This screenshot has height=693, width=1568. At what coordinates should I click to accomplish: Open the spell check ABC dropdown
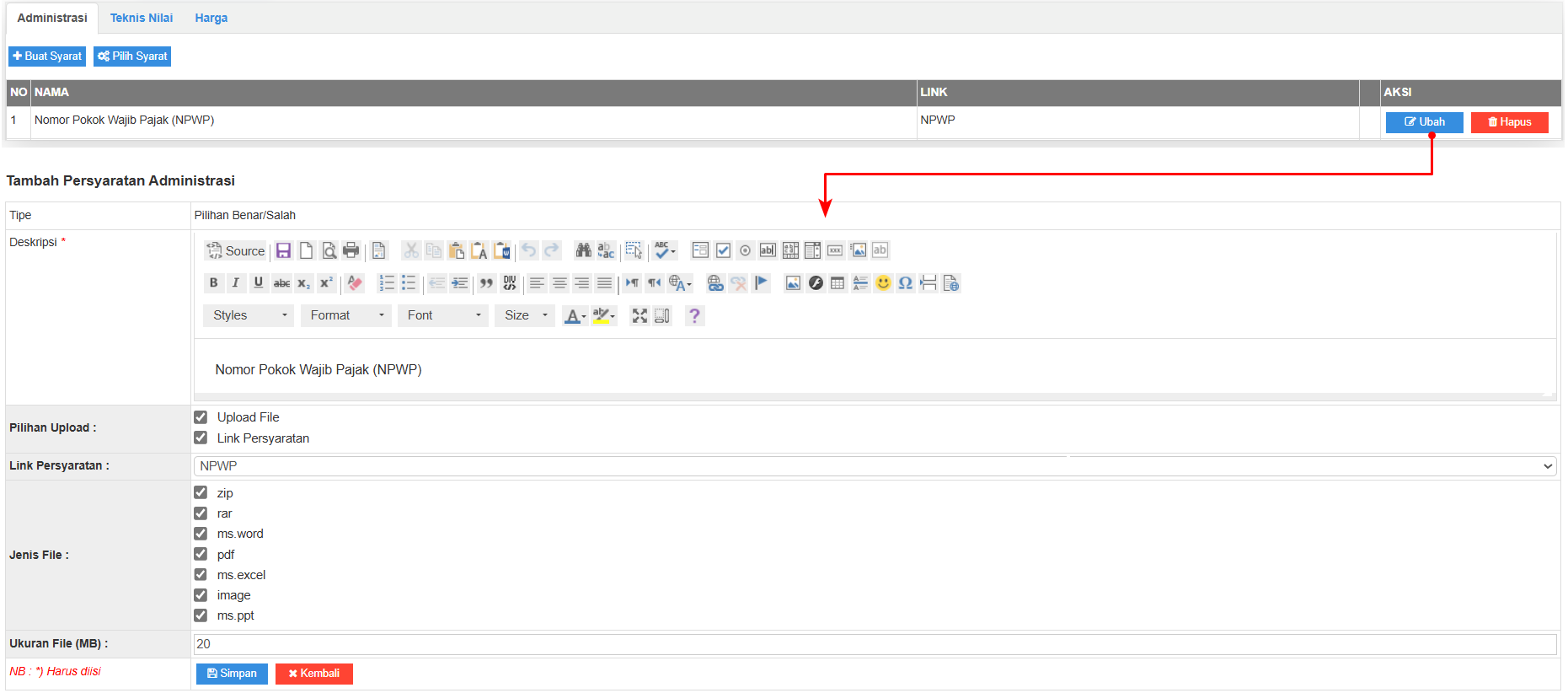click(666, 250)
